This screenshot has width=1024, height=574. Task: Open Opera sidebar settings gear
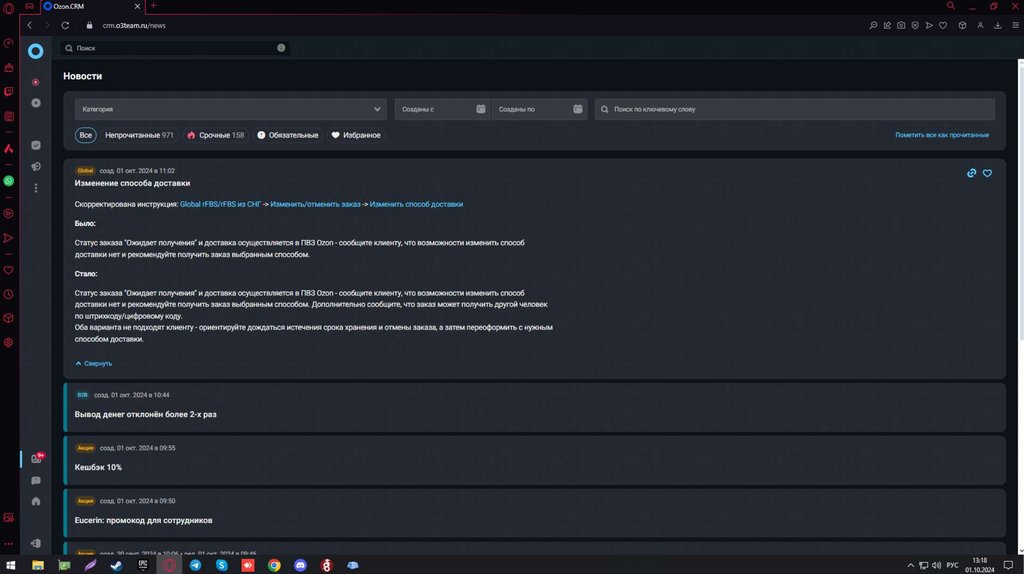pos(8,342)
